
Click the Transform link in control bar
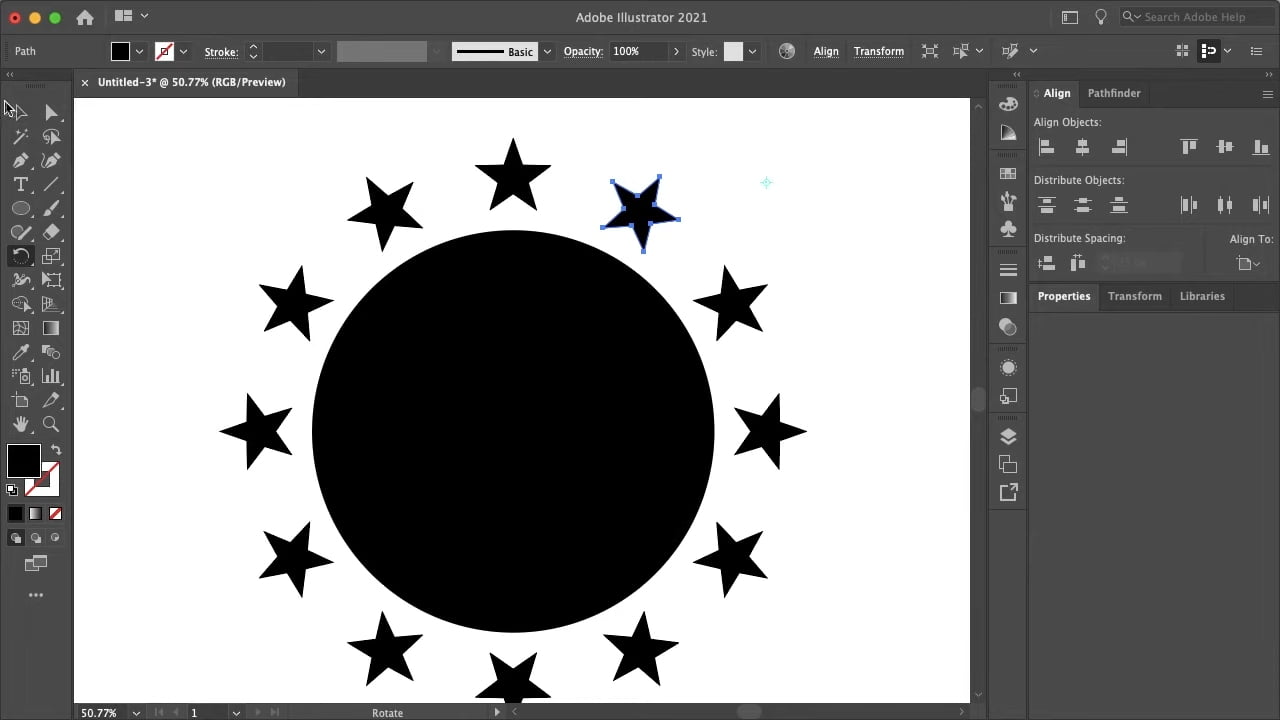point(878,51)
